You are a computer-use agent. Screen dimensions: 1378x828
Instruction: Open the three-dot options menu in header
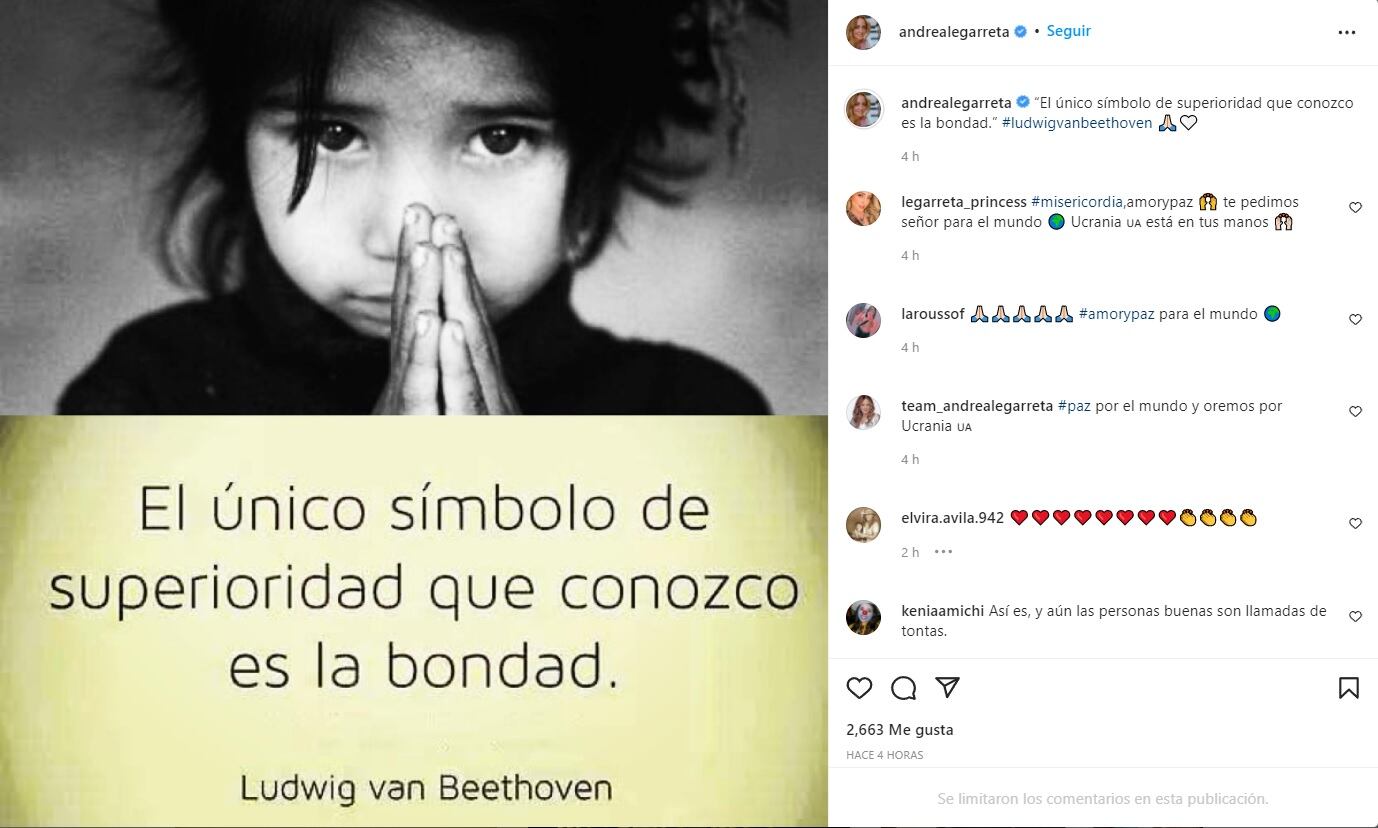pyautogui.click(x=1347, y=32)
